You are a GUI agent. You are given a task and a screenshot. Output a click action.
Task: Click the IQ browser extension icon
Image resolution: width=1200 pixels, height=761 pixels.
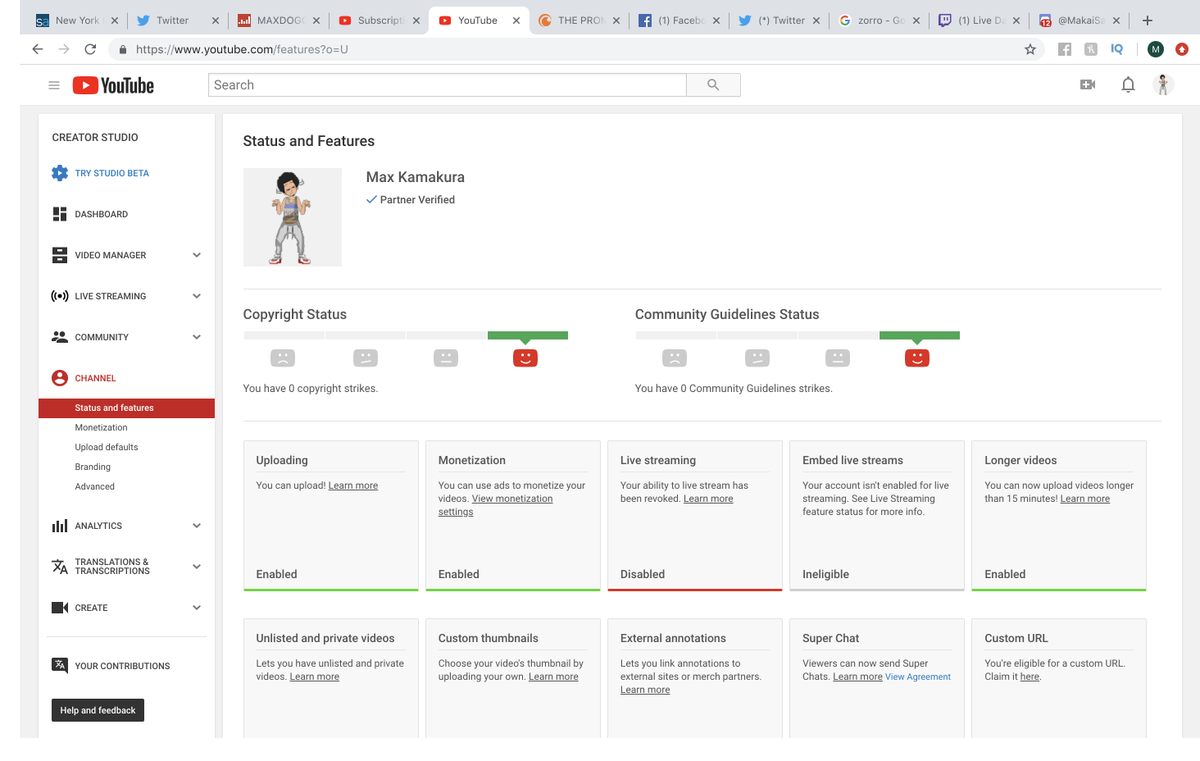[x=1117, y=49]
